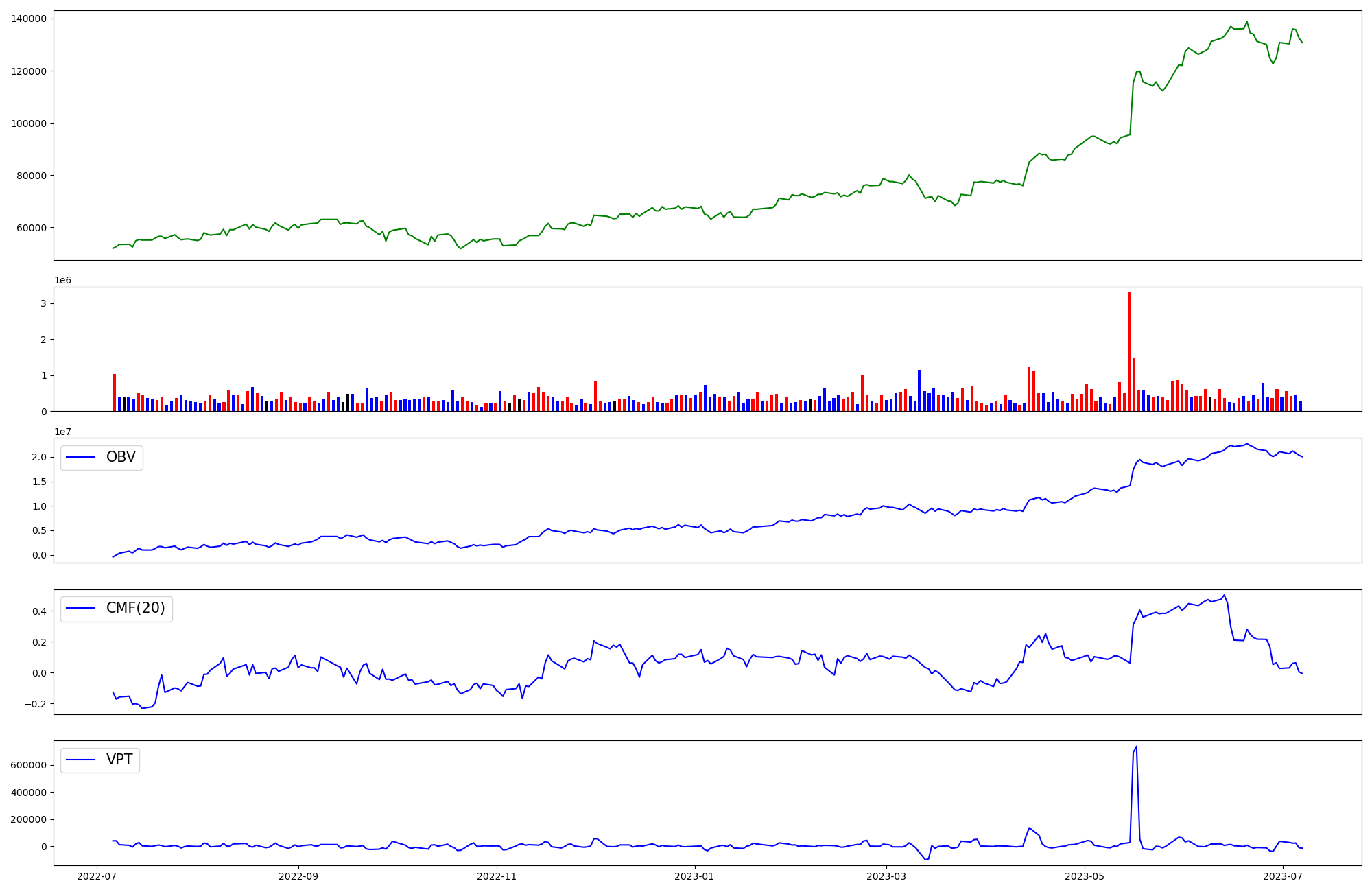Viewport: 1372px width, 892px height.
Task: Click the 2023-05 date tick label
Action: coord(1085,876)
